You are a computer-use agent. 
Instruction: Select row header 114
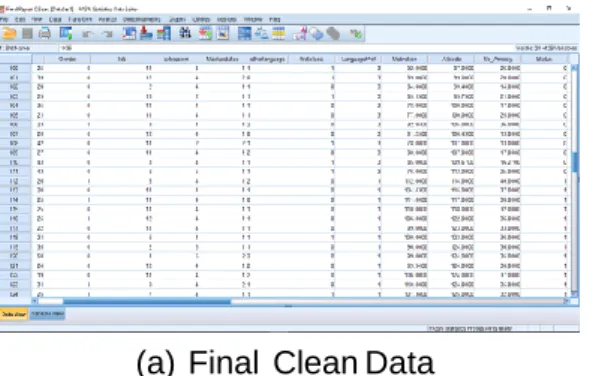pyautogui.click(x=15, y=200)
